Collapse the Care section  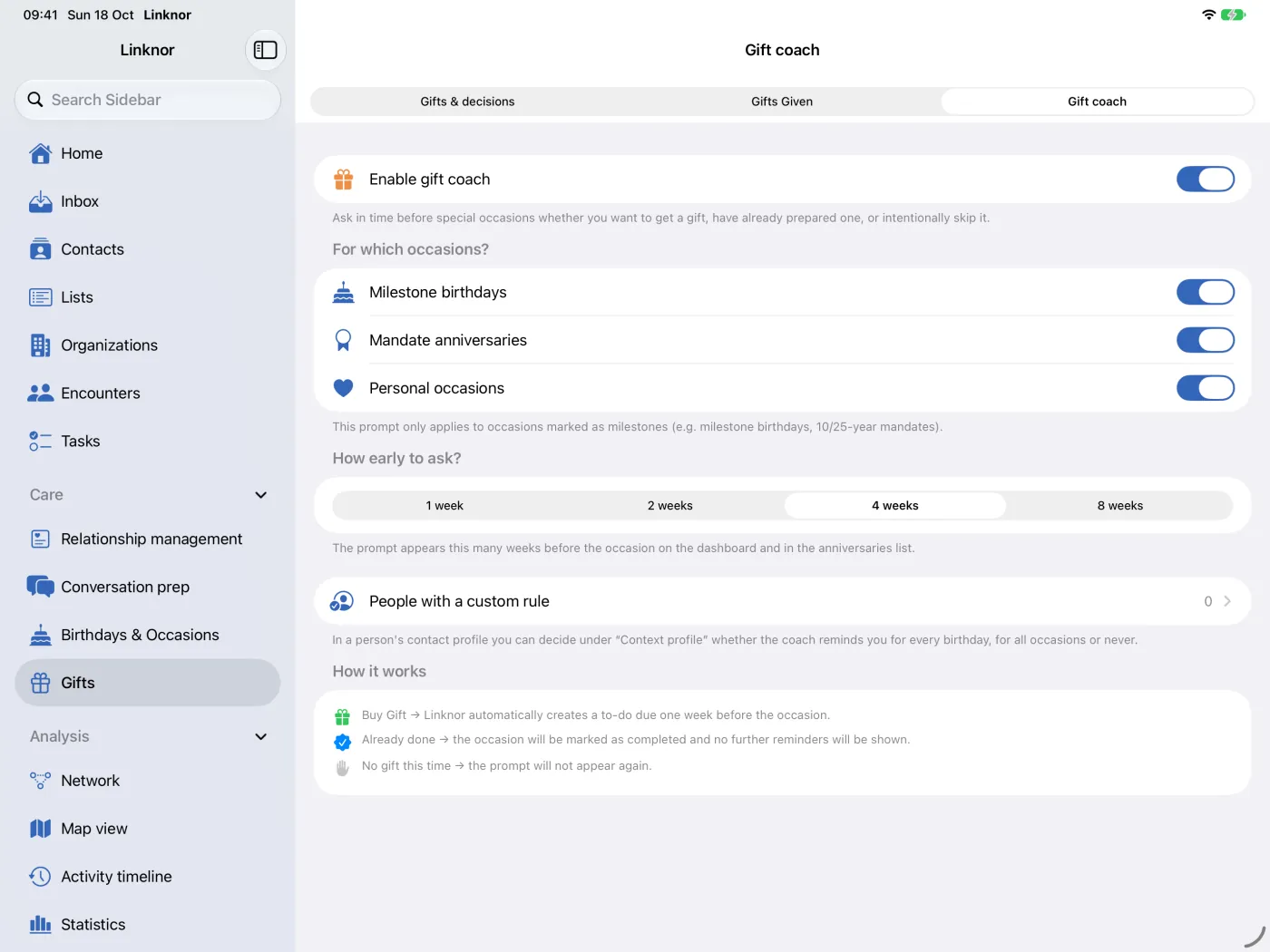click(261, 495)
